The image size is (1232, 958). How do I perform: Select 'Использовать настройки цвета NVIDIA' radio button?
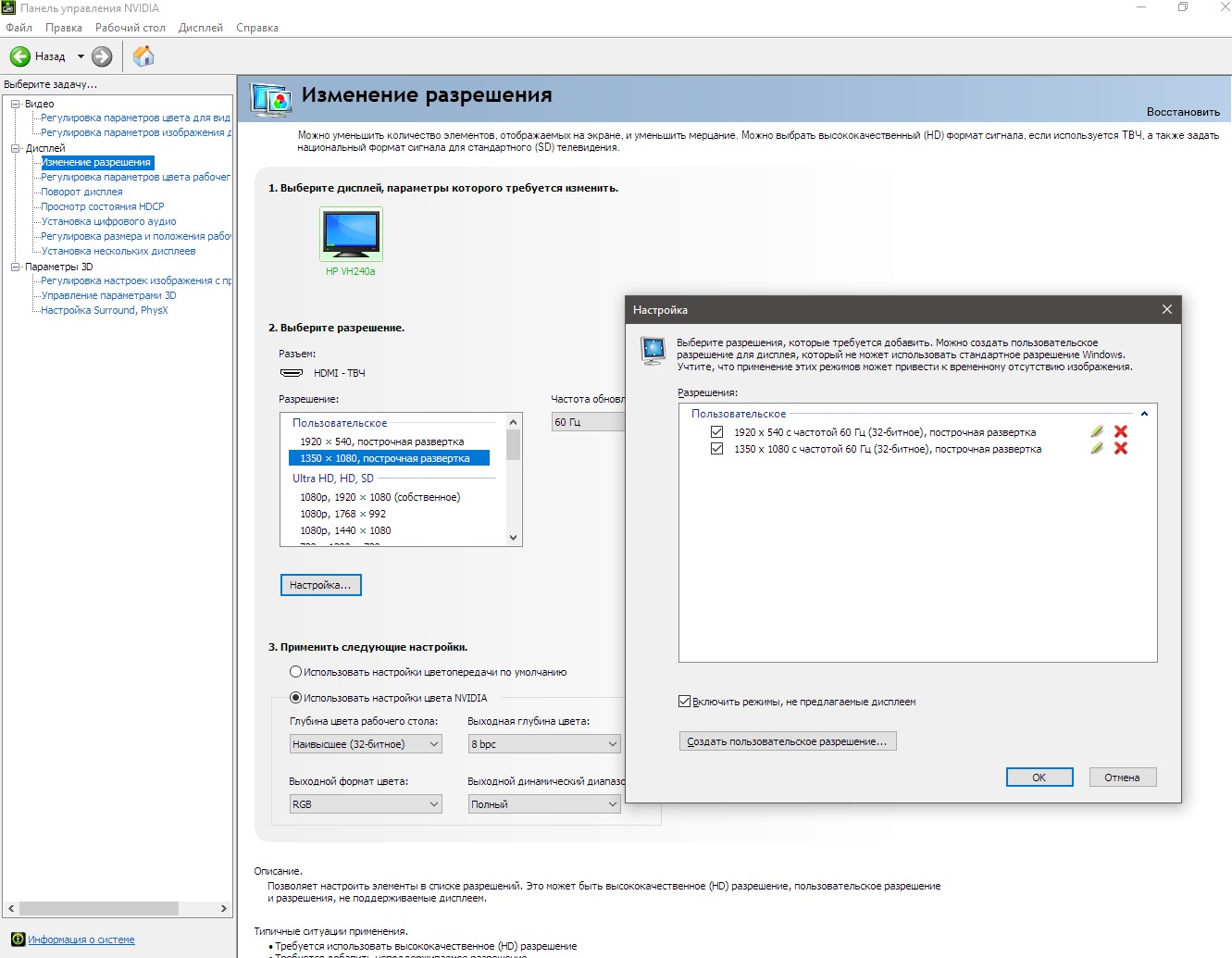296,698
